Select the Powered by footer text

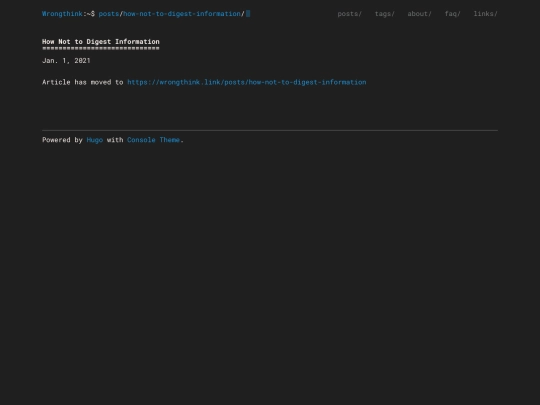coord(62,140)
